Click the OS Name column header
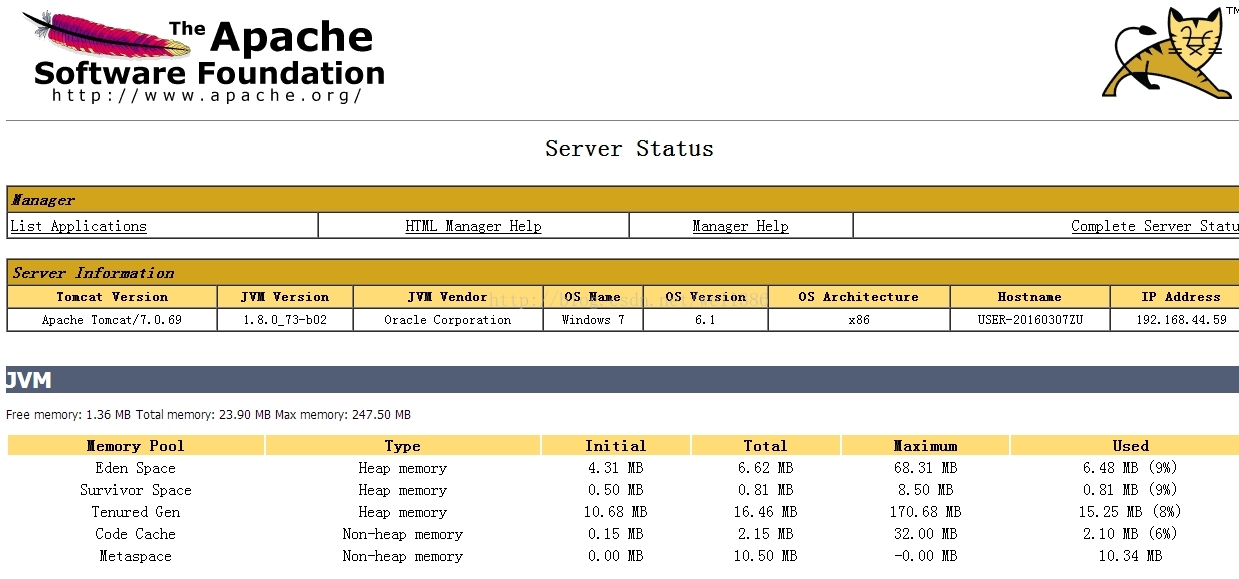Screen dimensions: 1239x579 (x=593, y=297)
